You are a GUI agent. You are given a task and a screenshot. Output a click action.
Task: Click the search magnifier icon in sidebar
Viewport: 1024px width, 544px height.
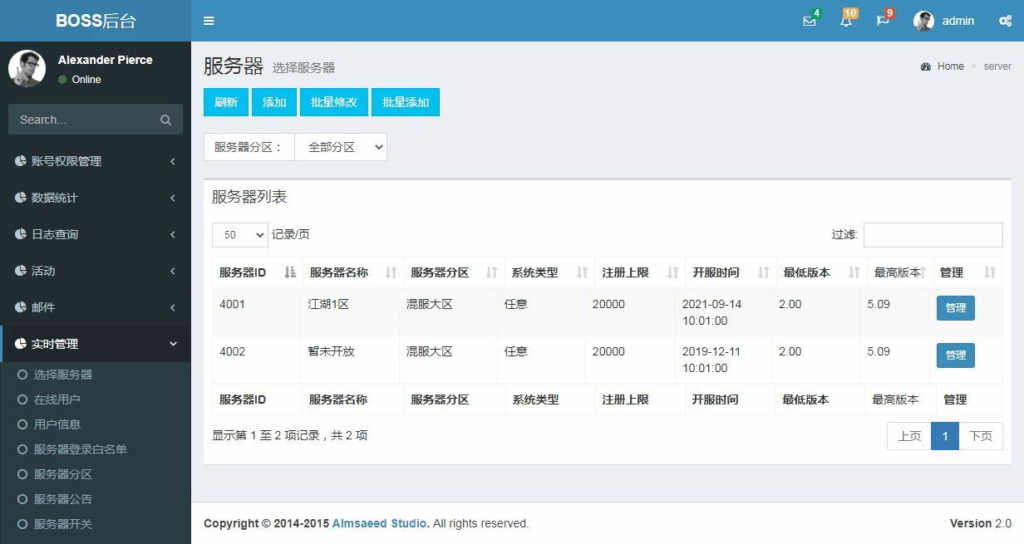[165, 120]
